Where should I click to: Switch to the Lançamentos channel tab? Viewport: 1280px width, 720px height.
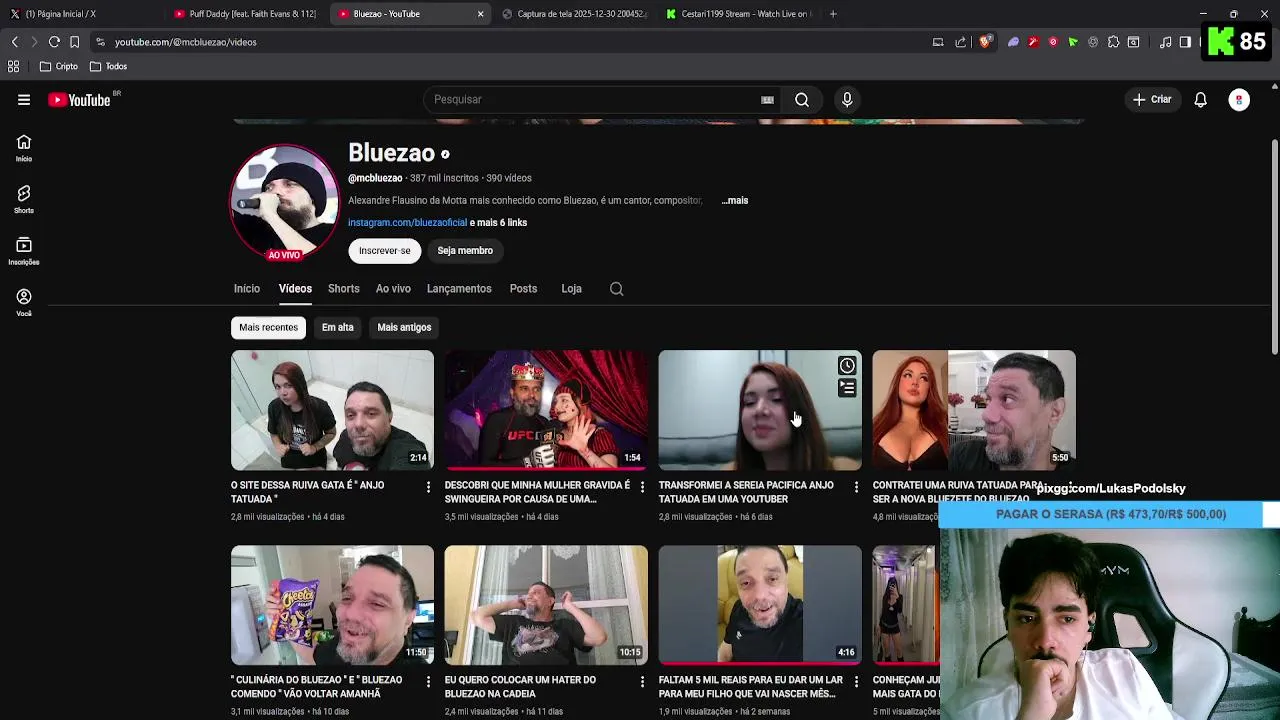click(459, 289)
